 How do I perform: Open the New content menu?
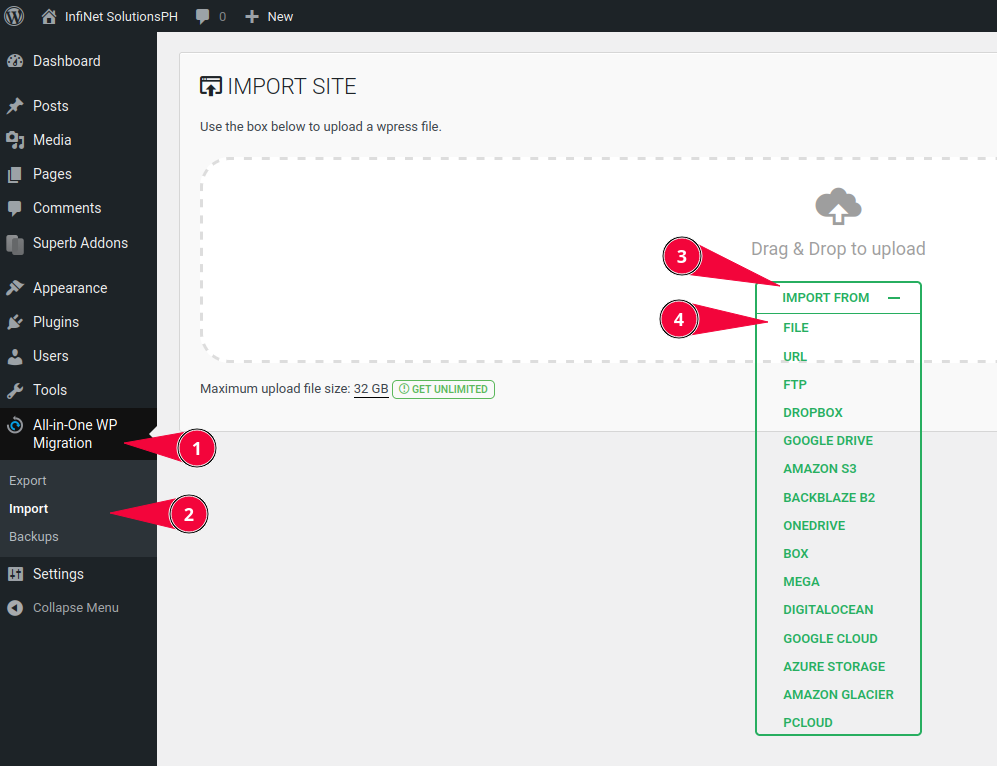[269, 16]
